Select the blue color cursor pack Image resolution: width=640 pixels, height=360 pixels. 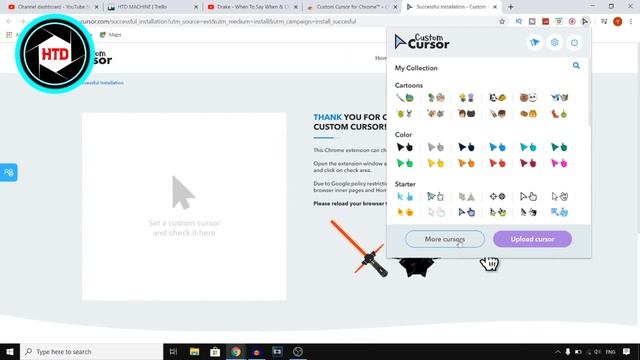[x=497, y=147]
